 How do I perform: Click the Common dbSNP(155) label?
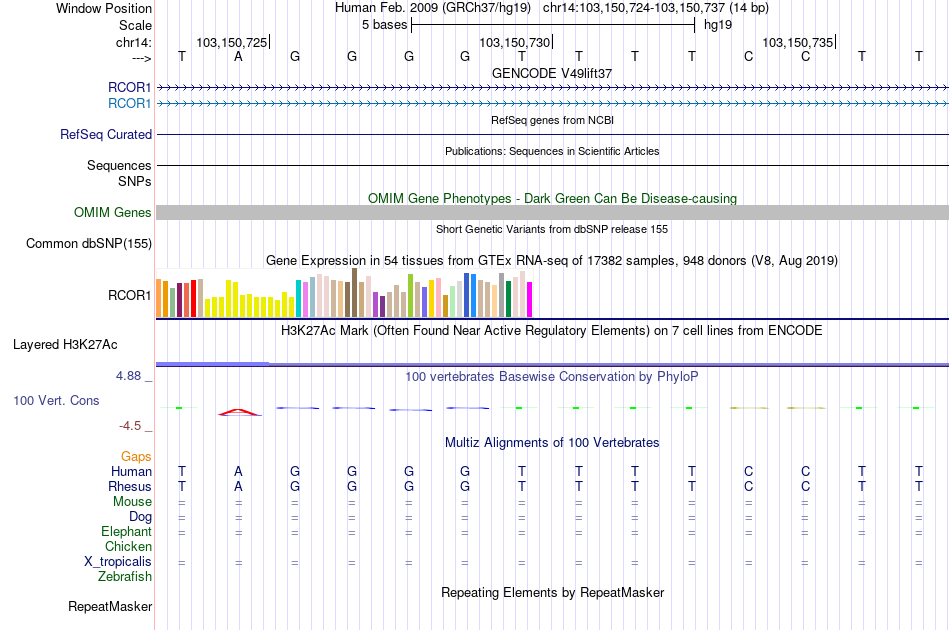pyautogui.click(x=88, y=244)
